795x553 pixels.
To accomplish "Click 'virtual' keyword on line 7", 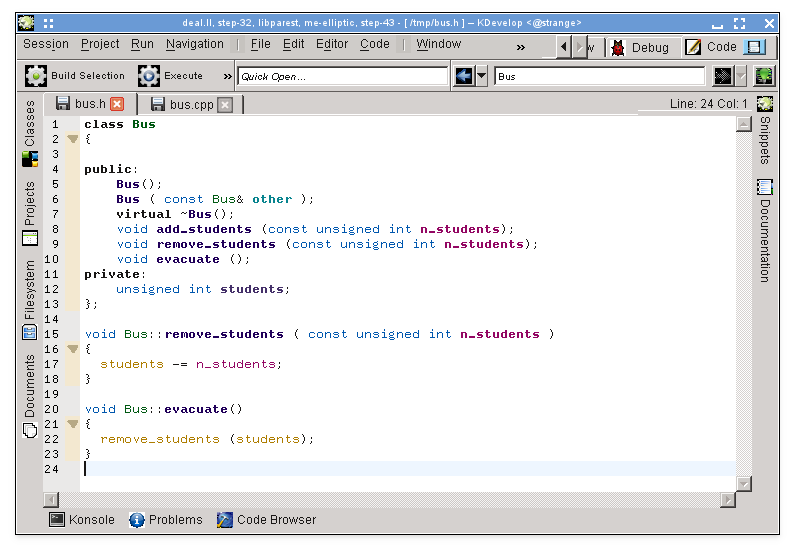I will tap(144, 214).
